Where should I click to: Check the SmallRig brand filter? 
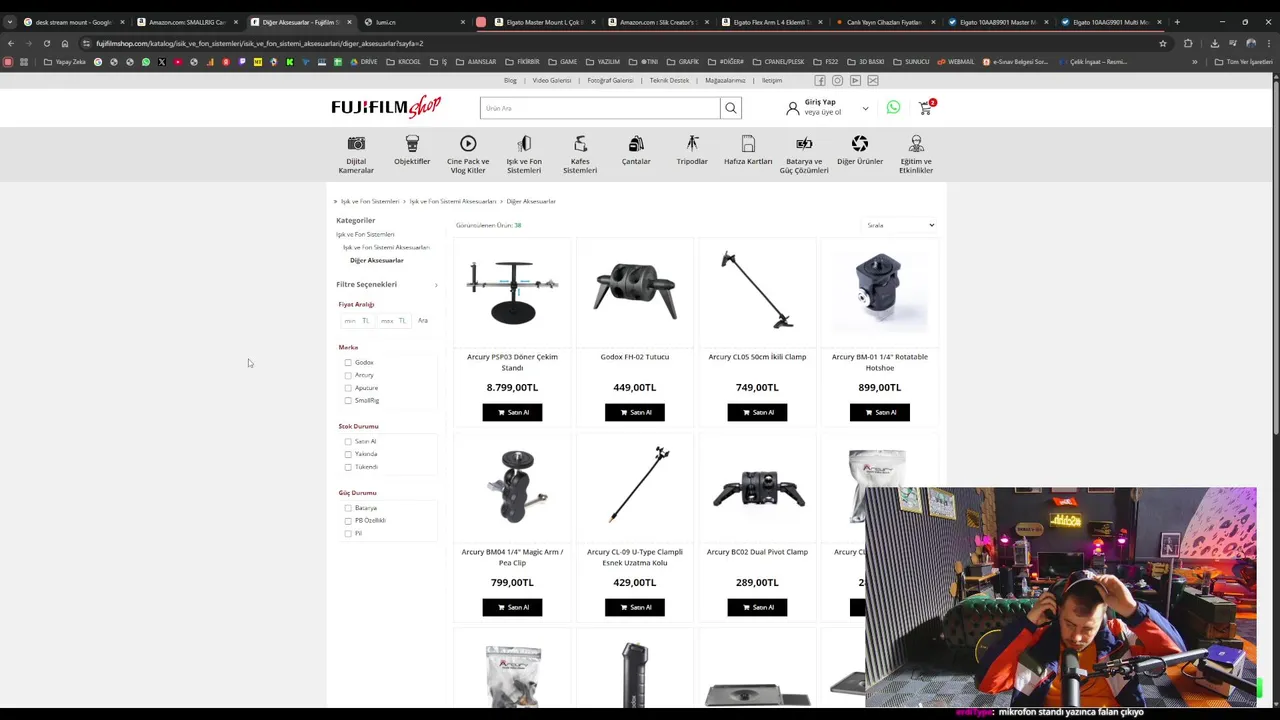coord(348,401)
